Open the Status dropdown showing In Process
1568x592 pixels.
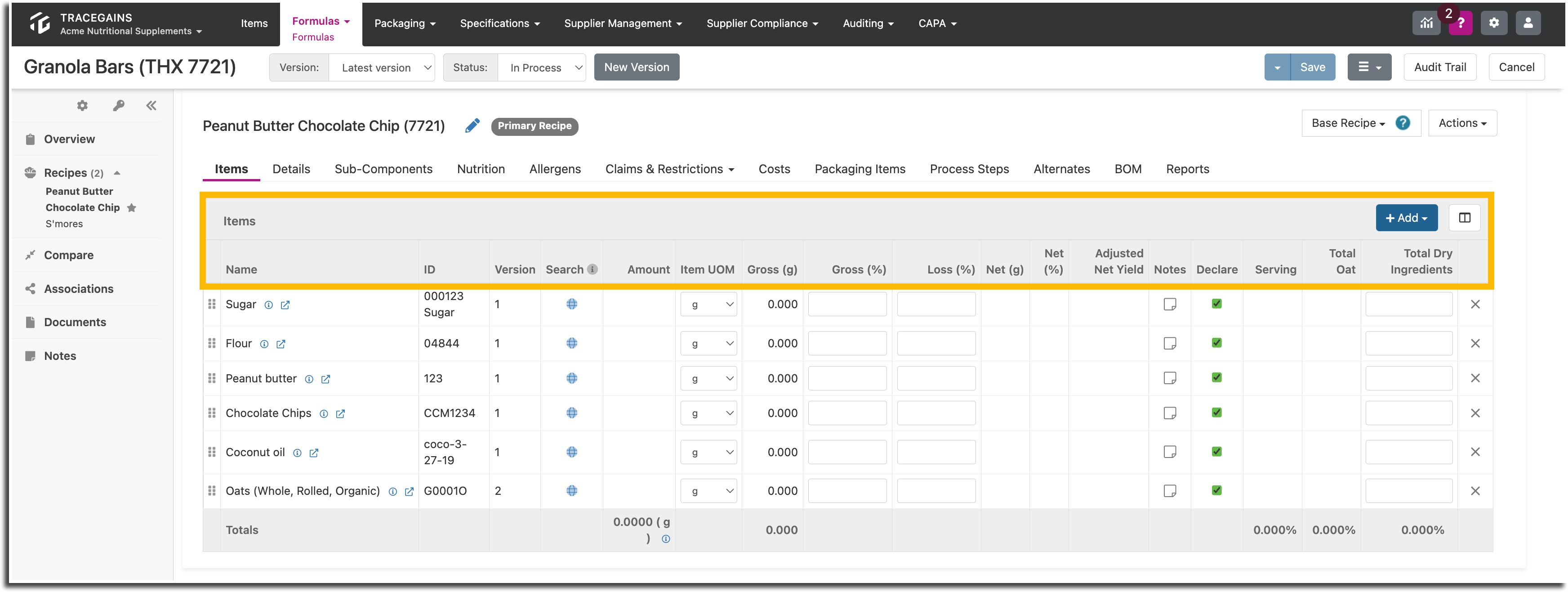pyautogui.click(x=542, y=67)
